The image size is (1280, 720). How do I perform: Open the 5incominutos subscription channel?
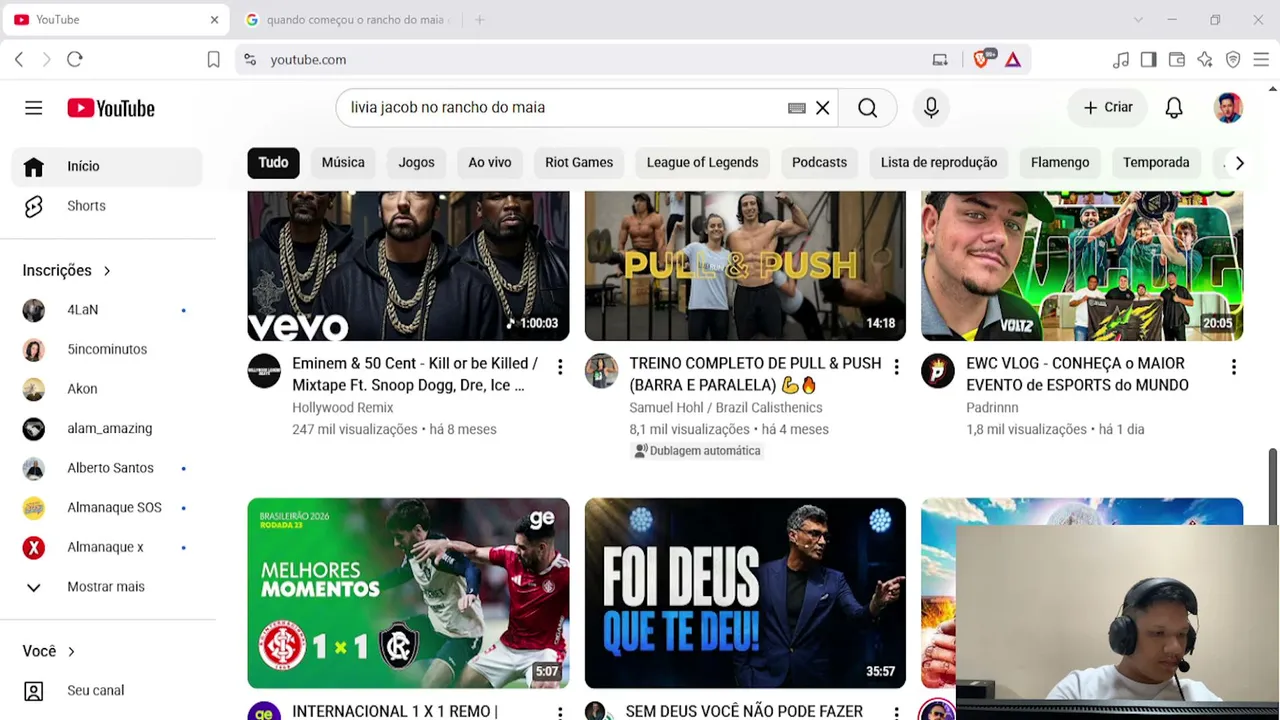click(x=107, y=350)
